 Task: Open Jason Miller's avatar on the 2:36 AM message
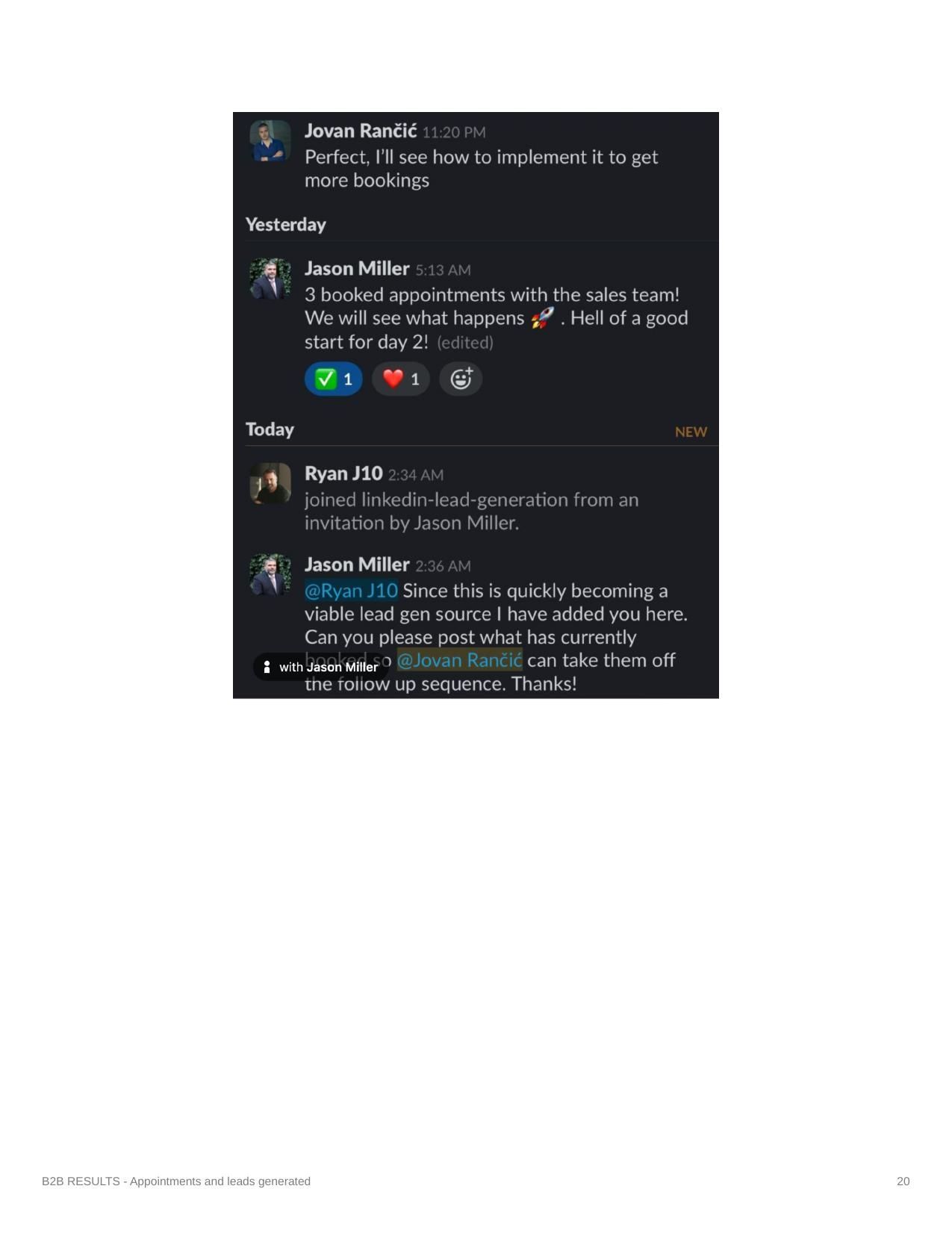pos(270,574)
